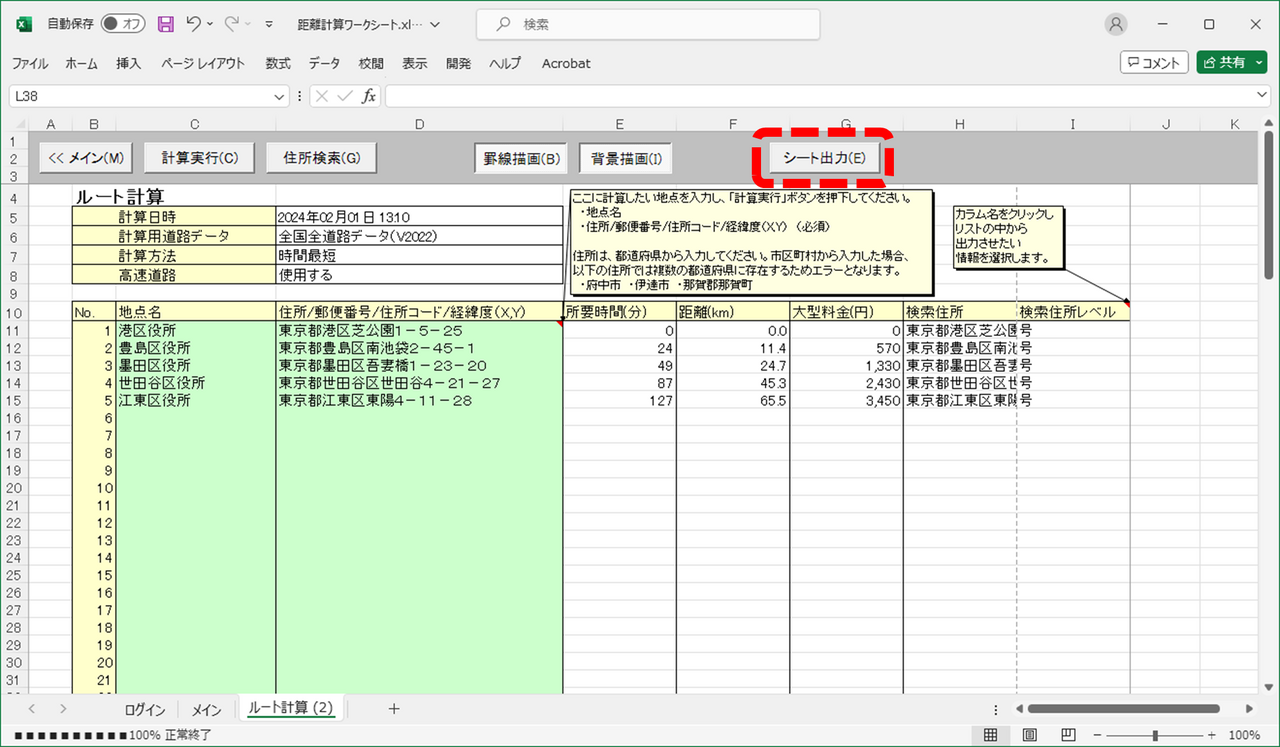1280x747 pixels.
Task: Click the 計算実行(C) button
Action: tap(200, 158)
